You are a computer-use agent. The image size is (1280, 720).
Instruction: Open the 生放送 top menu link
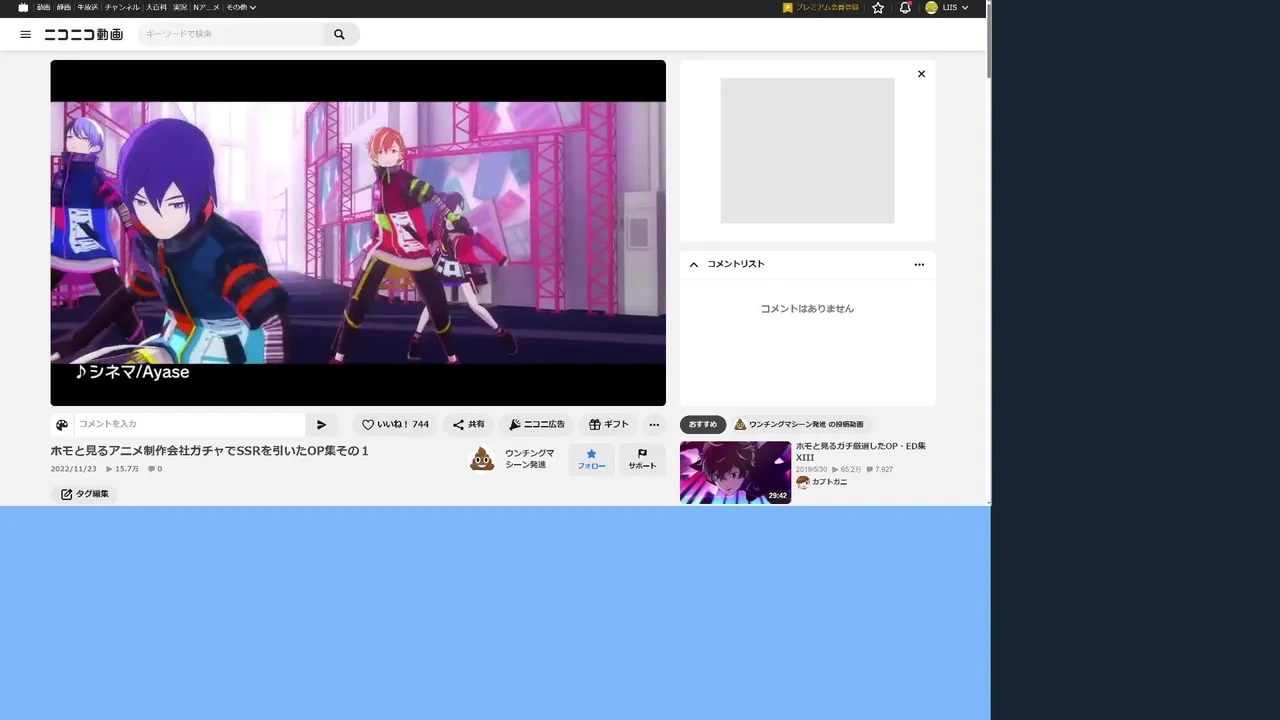pos(88,7)
